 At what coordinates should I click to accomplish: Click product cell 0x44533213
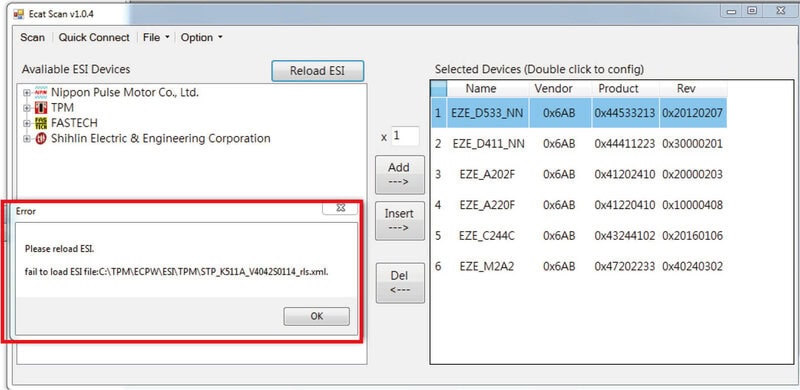click(624, 113)
